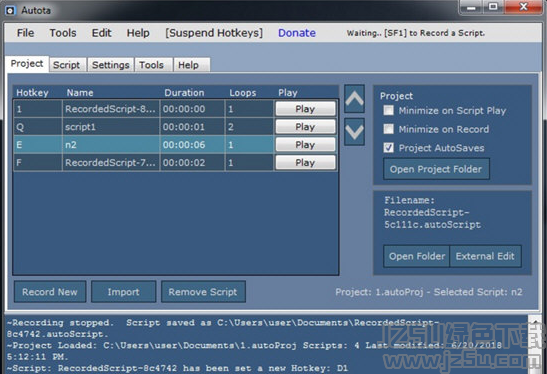Click the [Suspend Hotkeys] menu item

click(214, 33)
